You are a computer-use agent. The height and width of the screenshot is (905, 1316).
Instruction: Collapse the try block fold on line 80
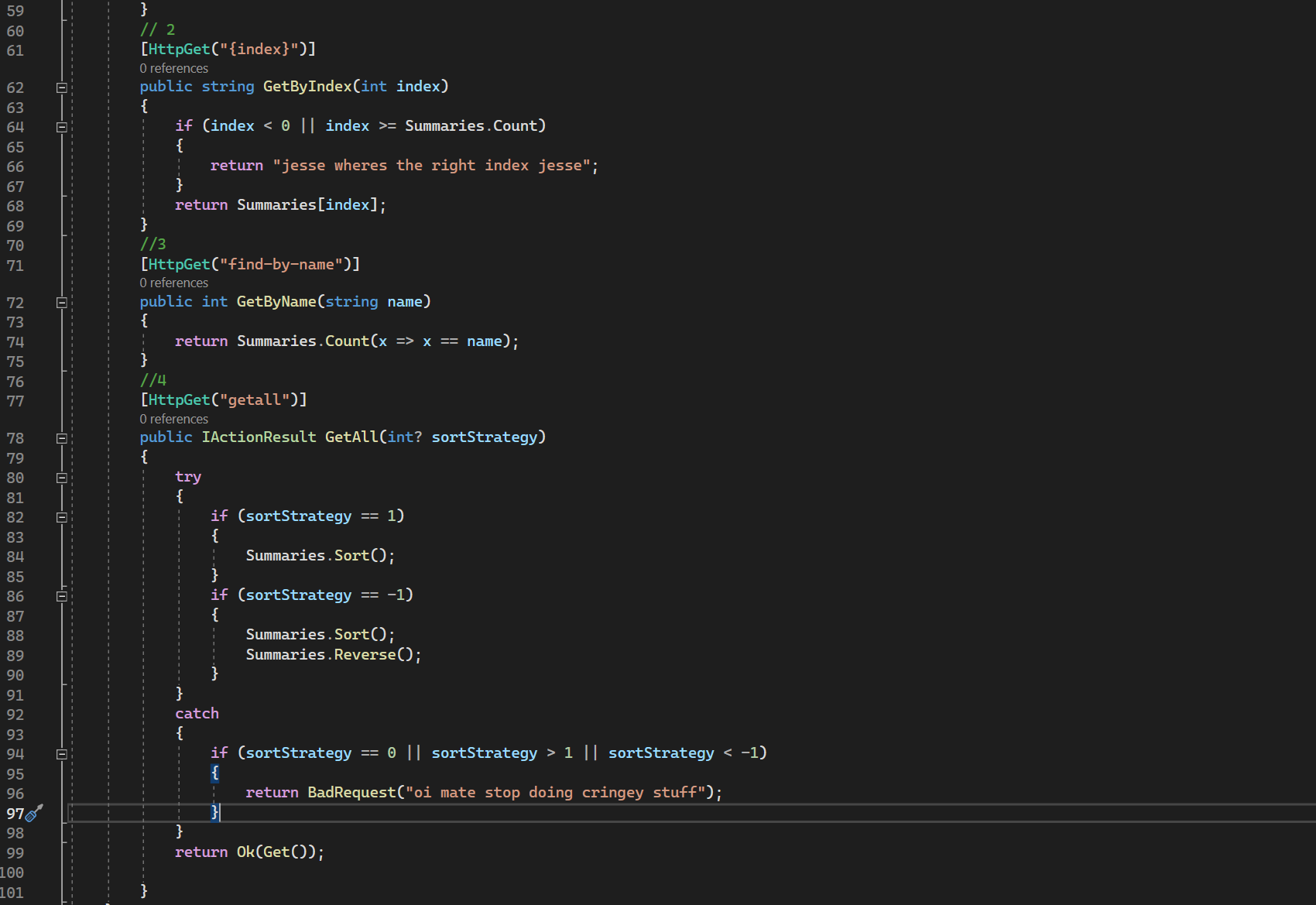(61, 478)
